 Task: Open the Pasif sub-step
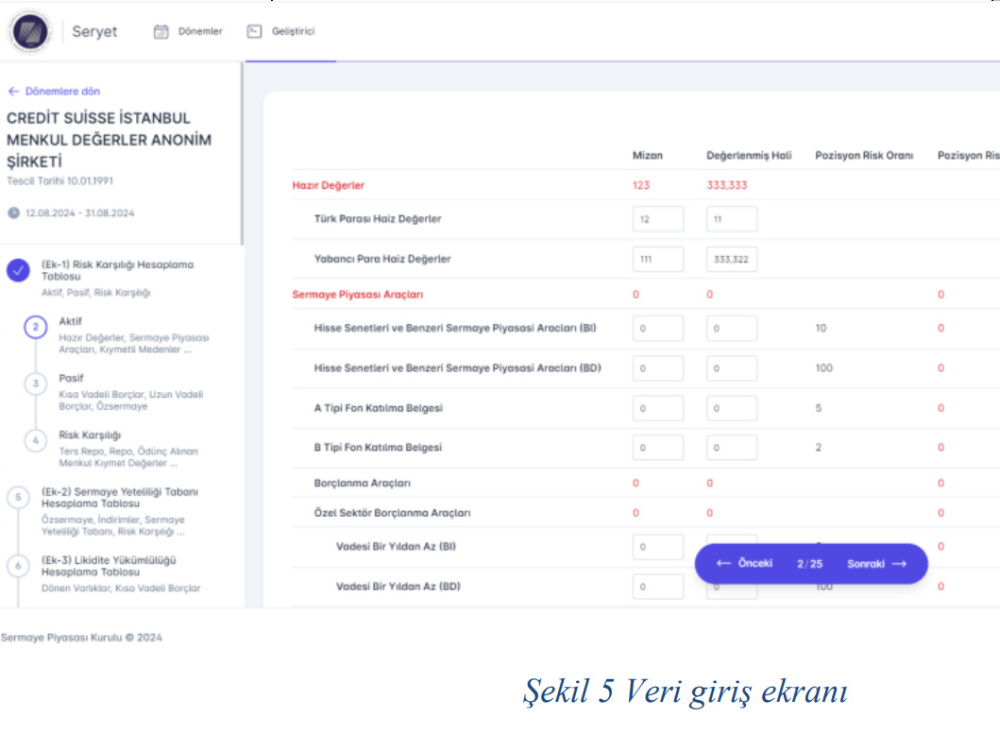71,378
